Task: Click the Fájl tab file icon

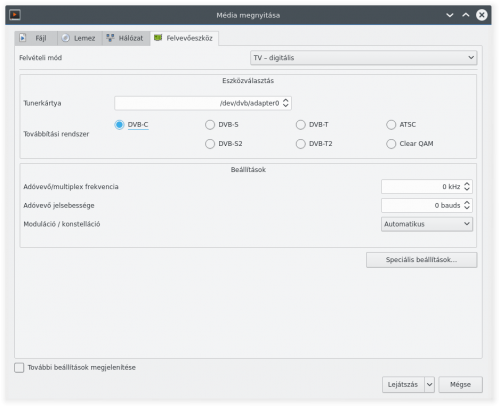Action: [23, 38]
